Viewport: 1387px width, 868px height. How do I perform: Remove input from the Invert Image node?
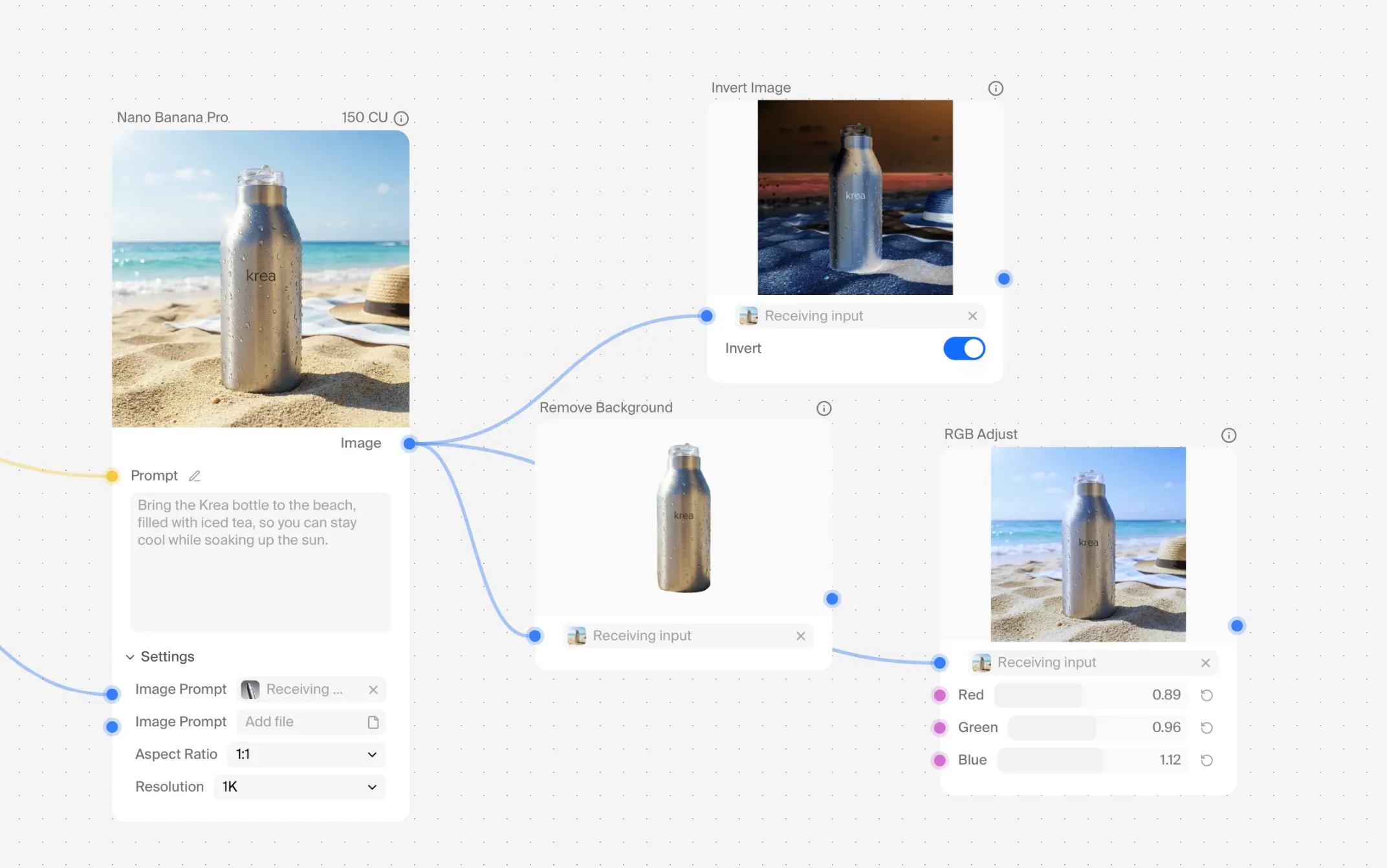tap(972, 316)
